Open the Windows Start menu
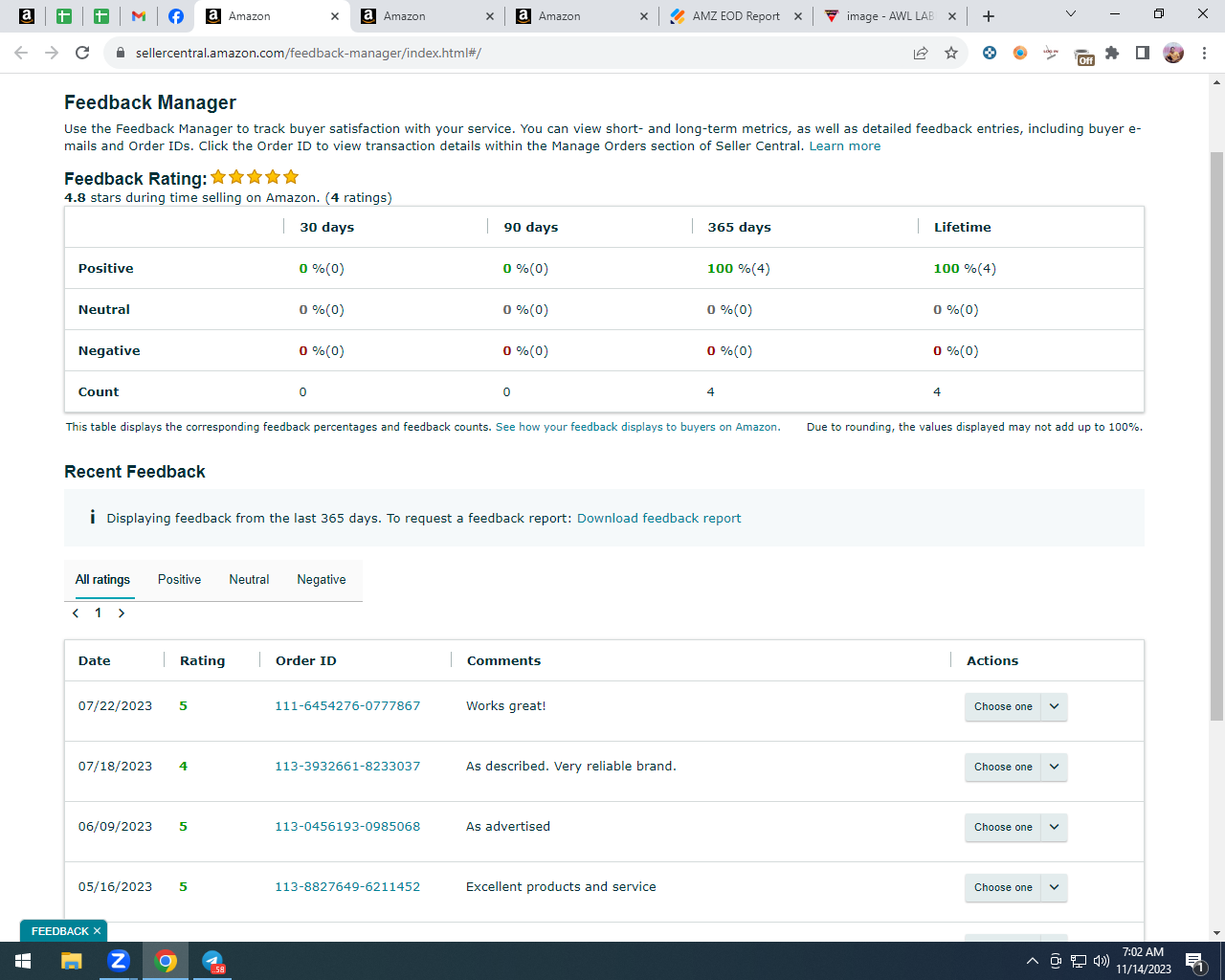 [23, 961]
